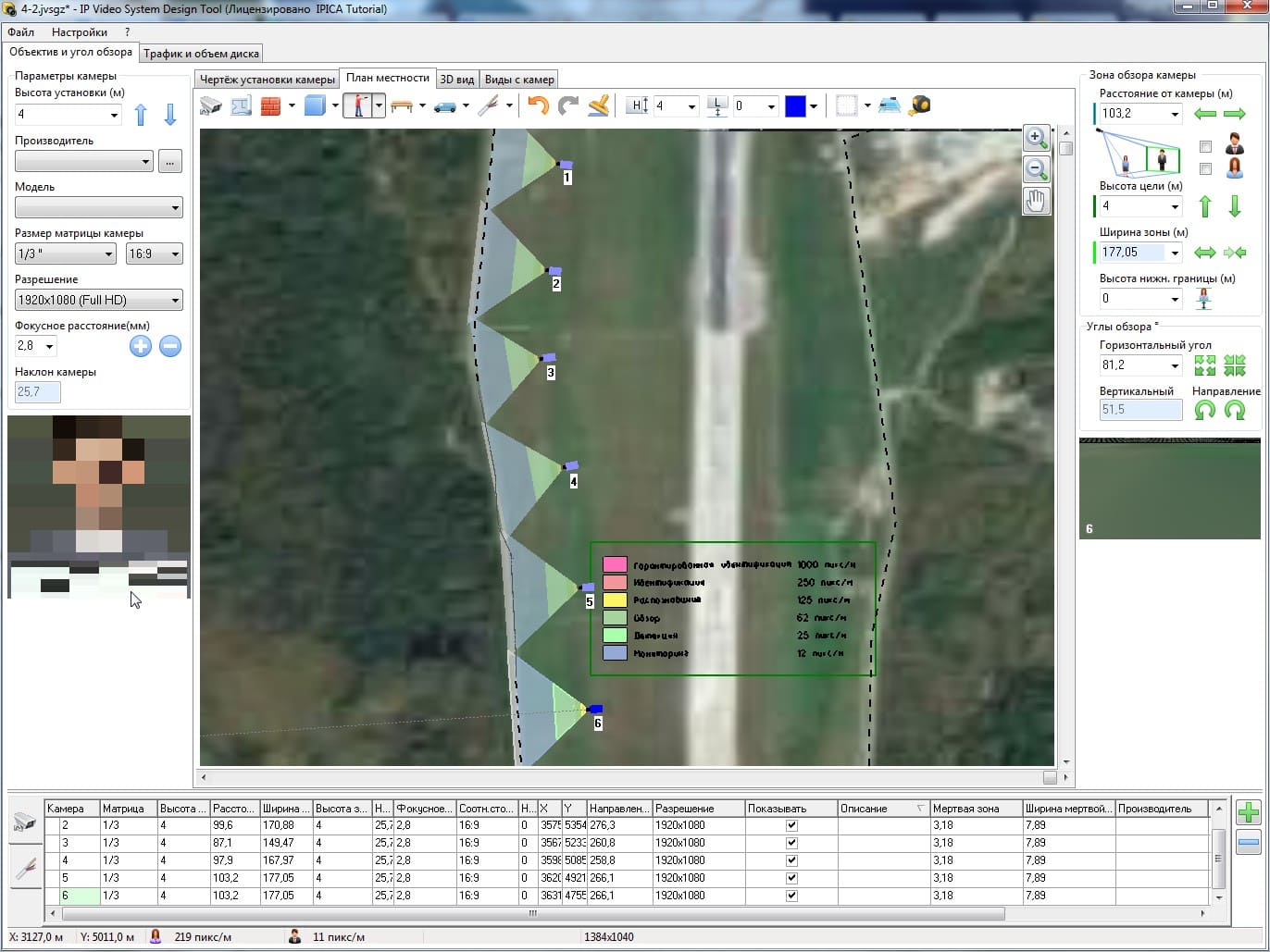Open Производитель dropdown
This screenshot has width=1270, height=952.
pyautogui.click(x=145, y=161)
